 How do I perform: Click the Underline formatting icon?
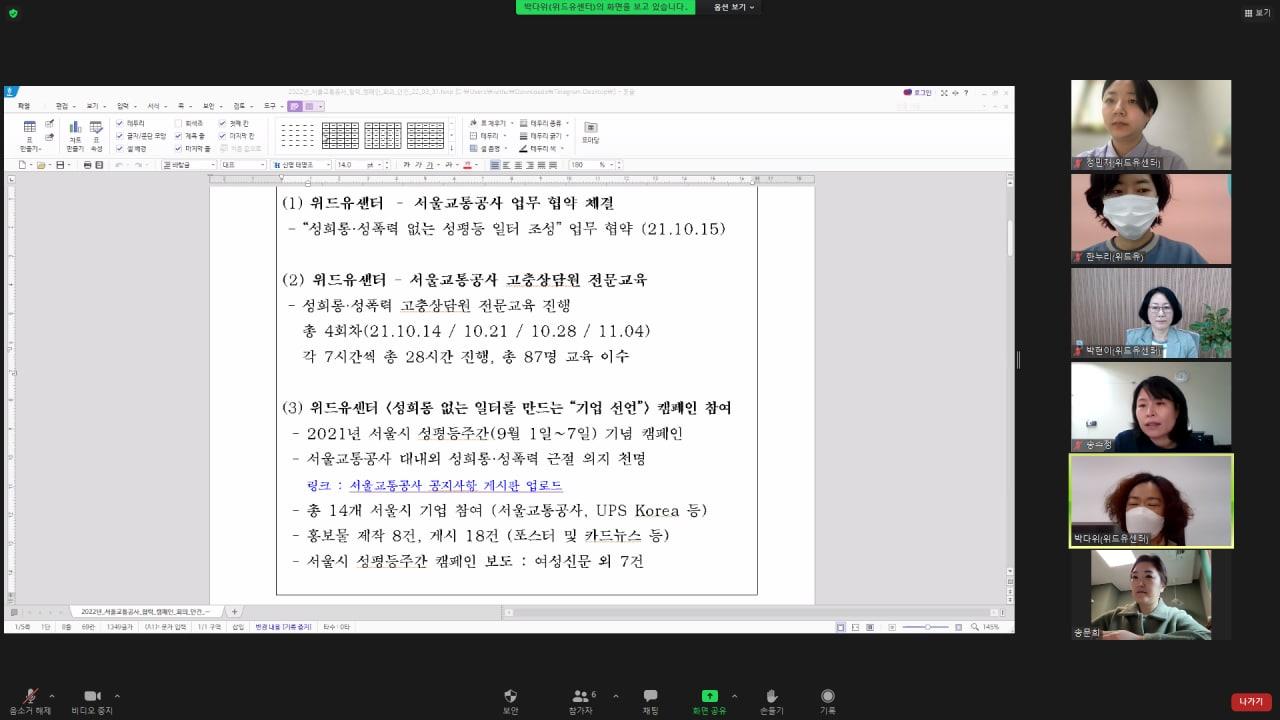point(428,162)
